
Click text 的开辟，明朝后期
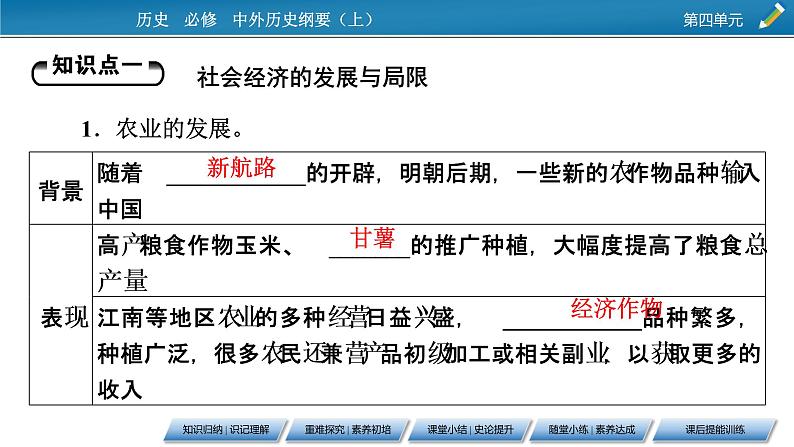coord(399,173)
